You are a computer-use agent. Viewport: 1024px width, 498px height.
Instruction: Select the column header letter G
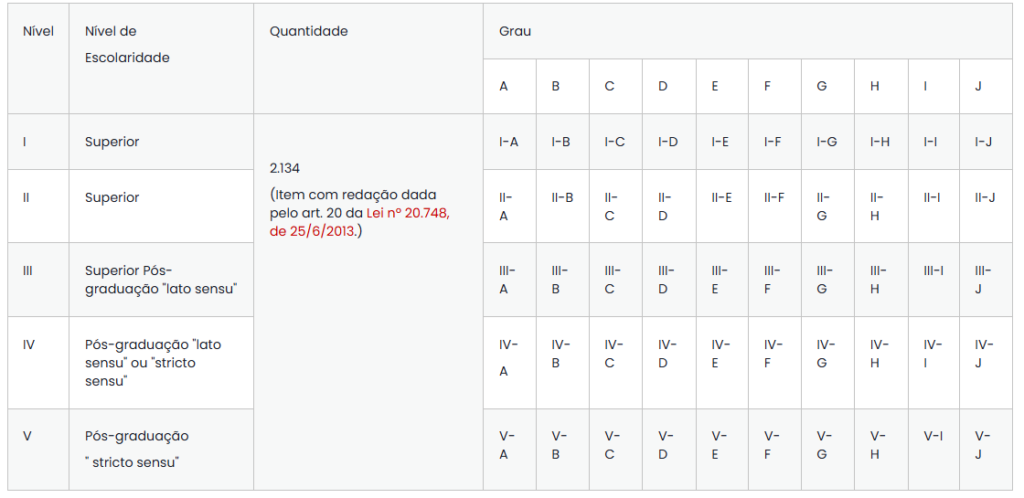click(x=821, y=87)
